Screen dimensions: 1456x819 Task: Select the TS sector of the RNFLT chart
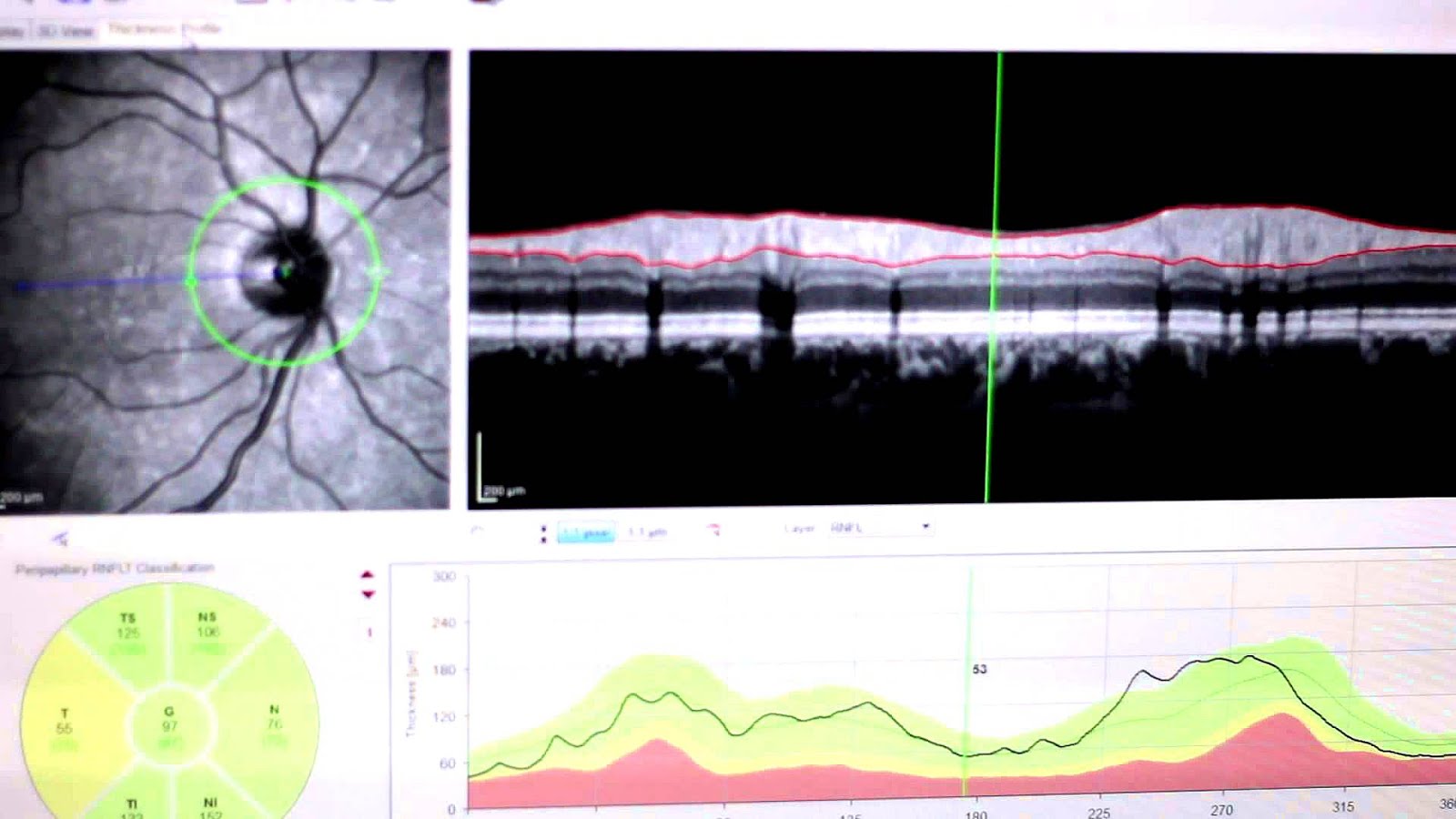(x=127, y=633)
